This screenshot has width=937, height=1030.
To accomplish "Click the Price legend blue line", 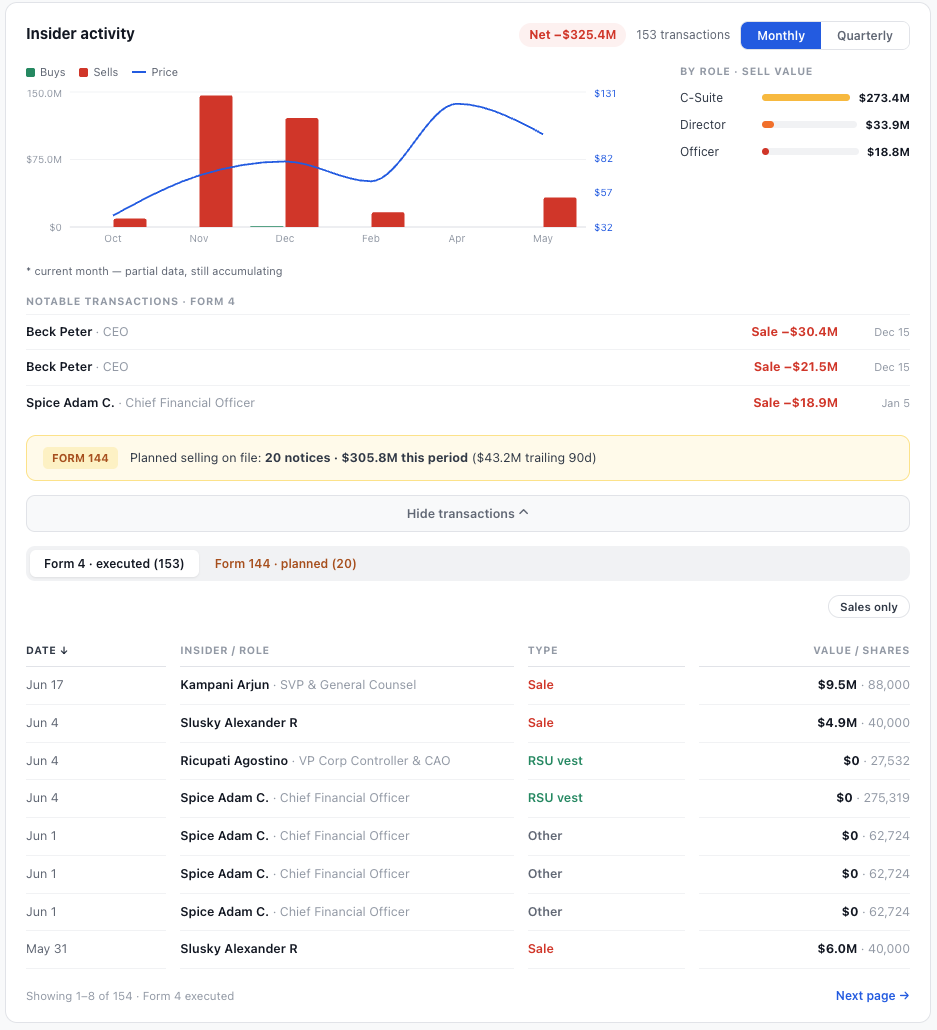I will (139, 72).
